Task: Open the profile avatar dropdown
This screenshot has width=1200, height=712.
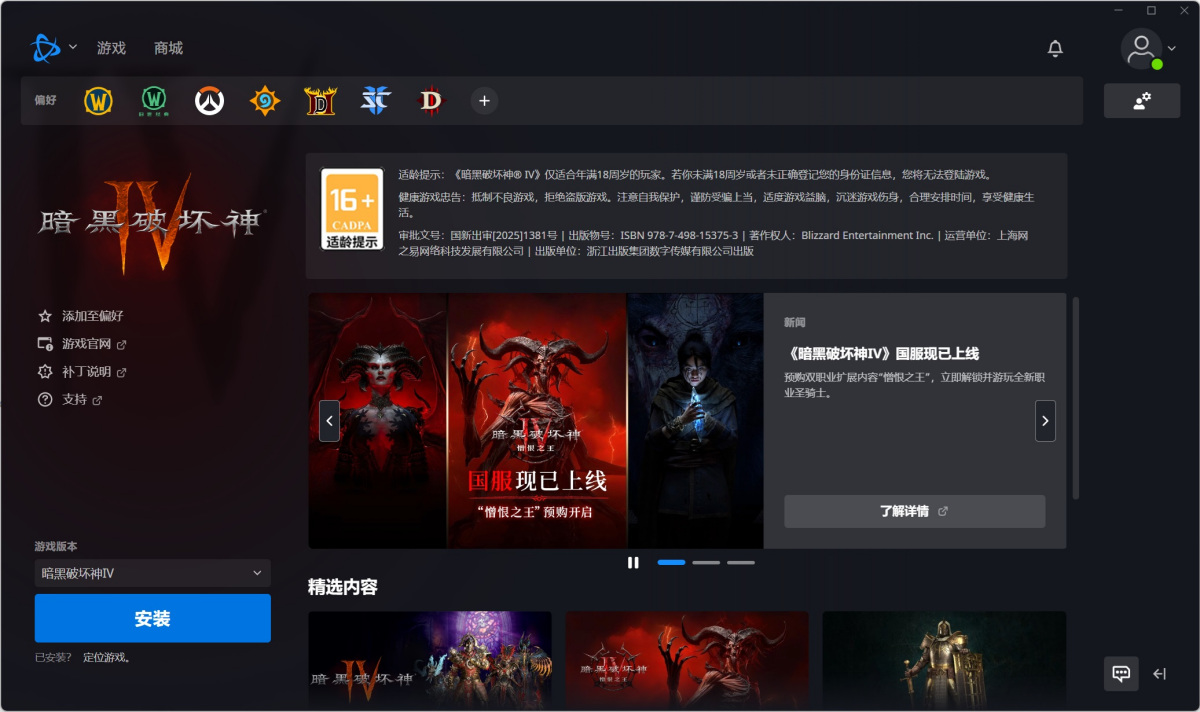Action: pos(1148,49)
